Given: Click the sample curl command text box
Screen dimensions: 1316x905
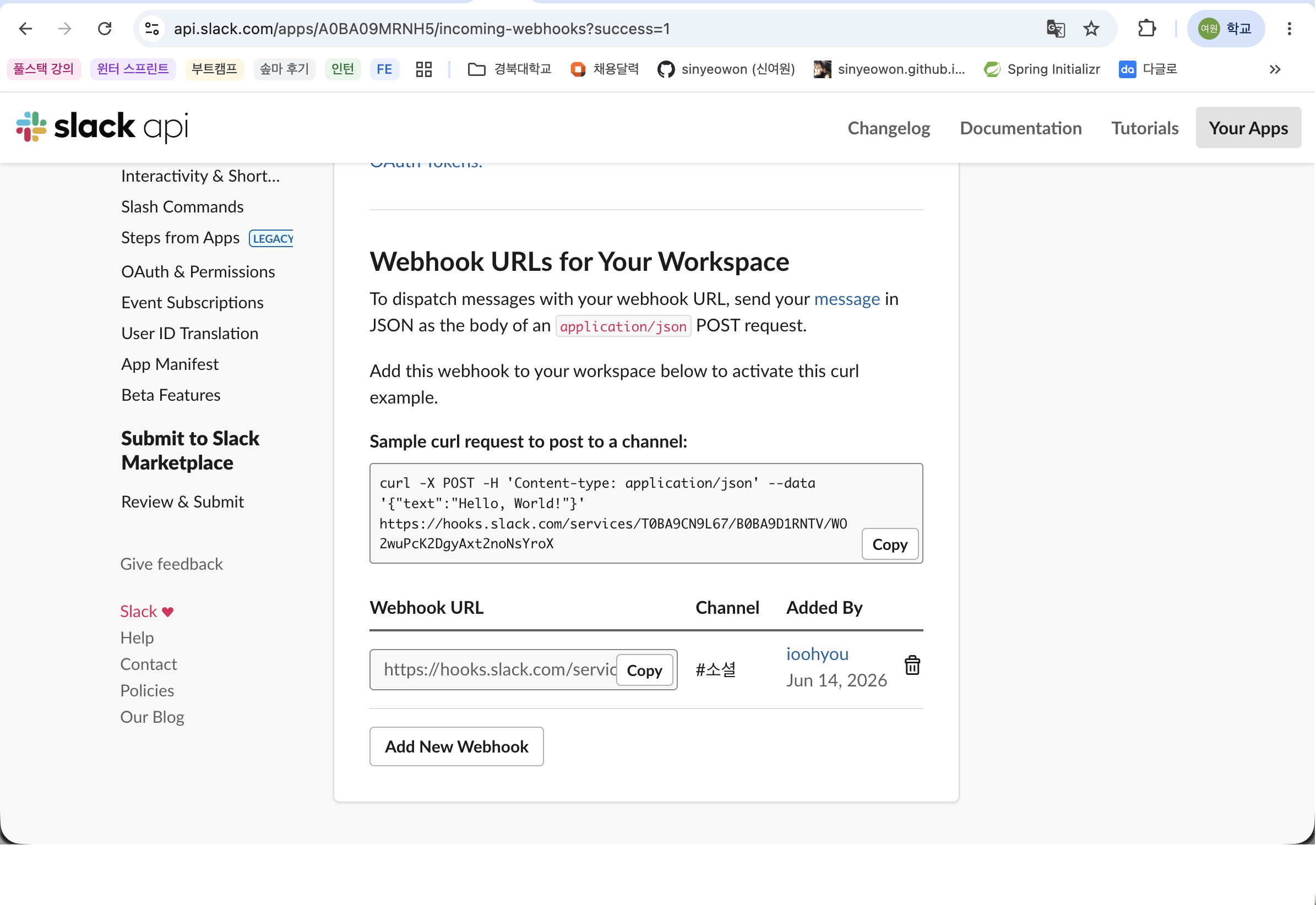Looking at the screenshot, I should click(x=646, y=513).
